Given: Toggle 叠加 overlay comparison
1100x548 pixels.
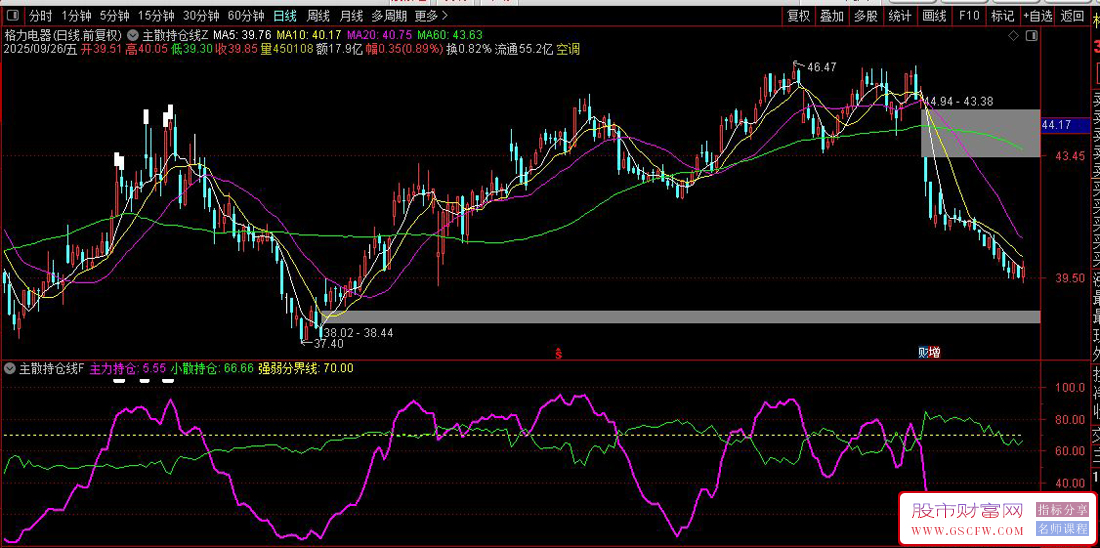Looking at the screenshot, I should point(832,16).
